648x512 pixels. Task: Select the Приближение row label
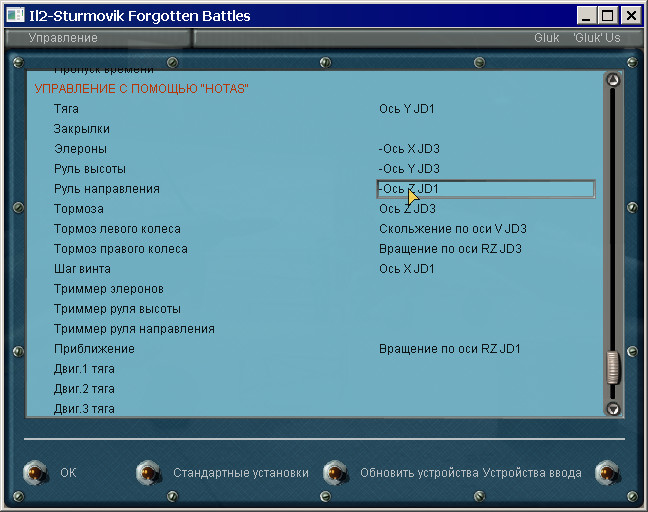point(94,349)
